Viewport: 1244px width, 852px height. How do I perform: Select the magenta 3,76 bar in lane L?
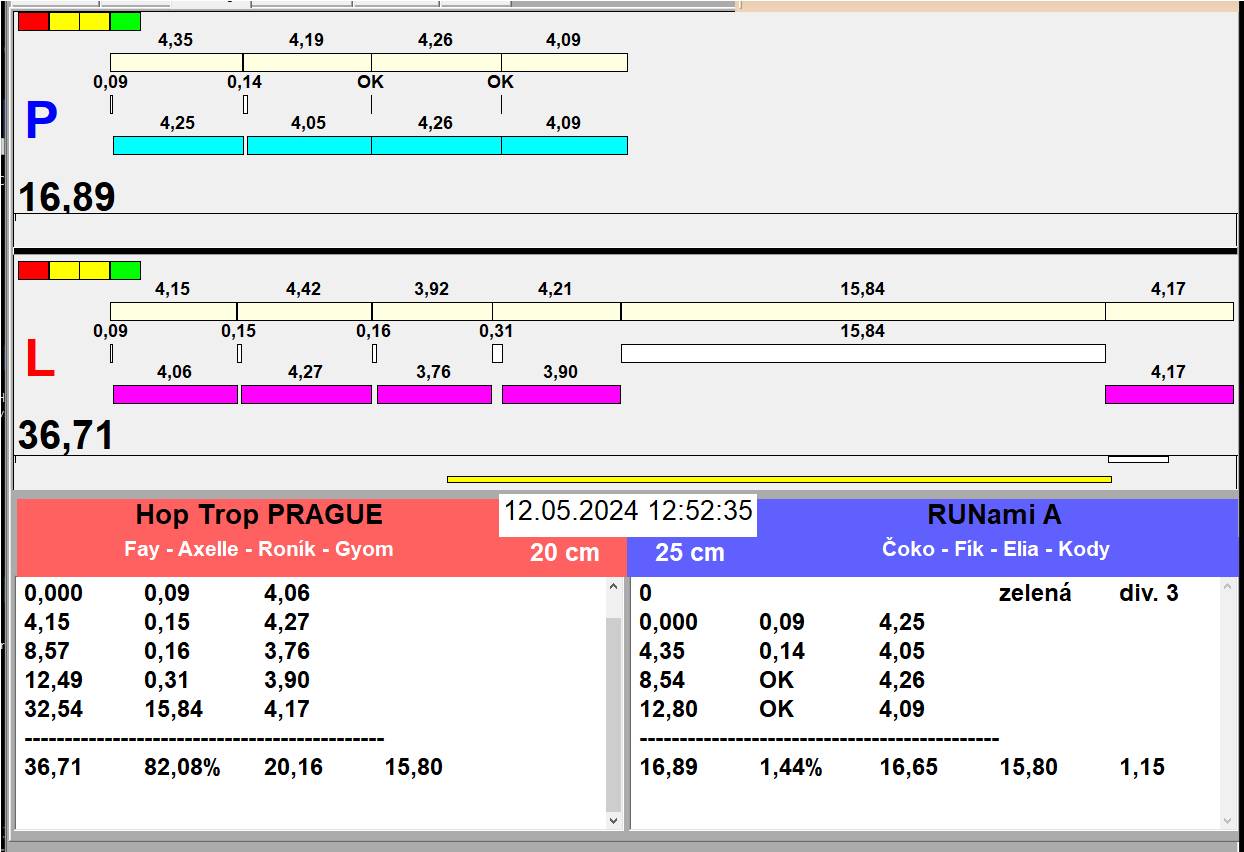(434, 394)
